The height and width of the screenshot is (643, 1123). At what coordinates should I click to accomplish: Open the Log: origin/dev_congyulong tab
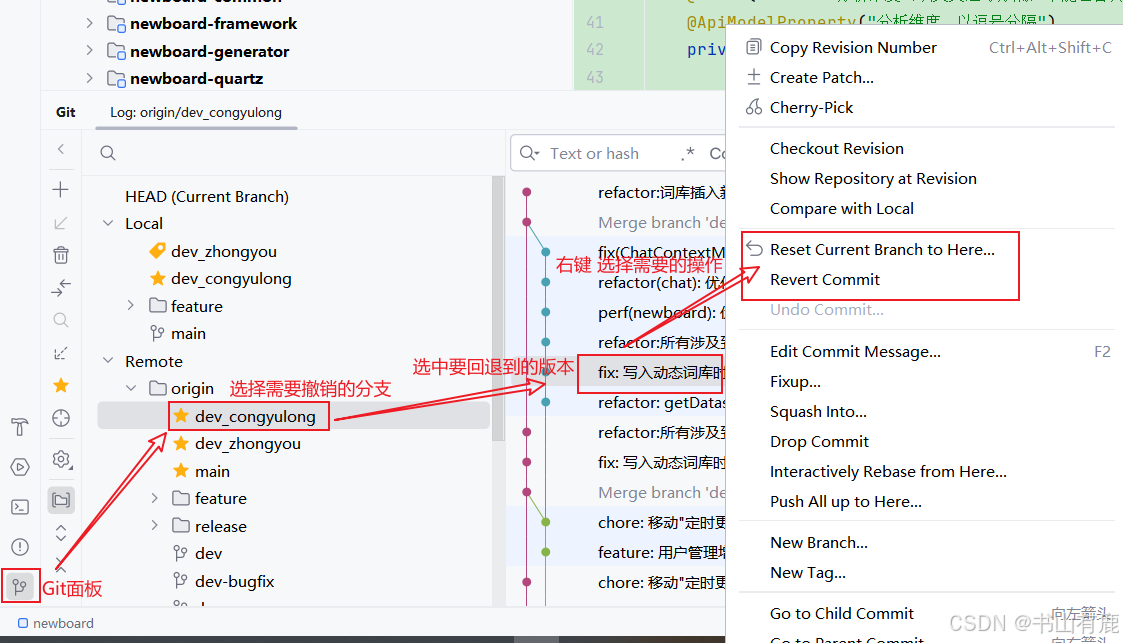pyautogui.click(x=196, y=112)
